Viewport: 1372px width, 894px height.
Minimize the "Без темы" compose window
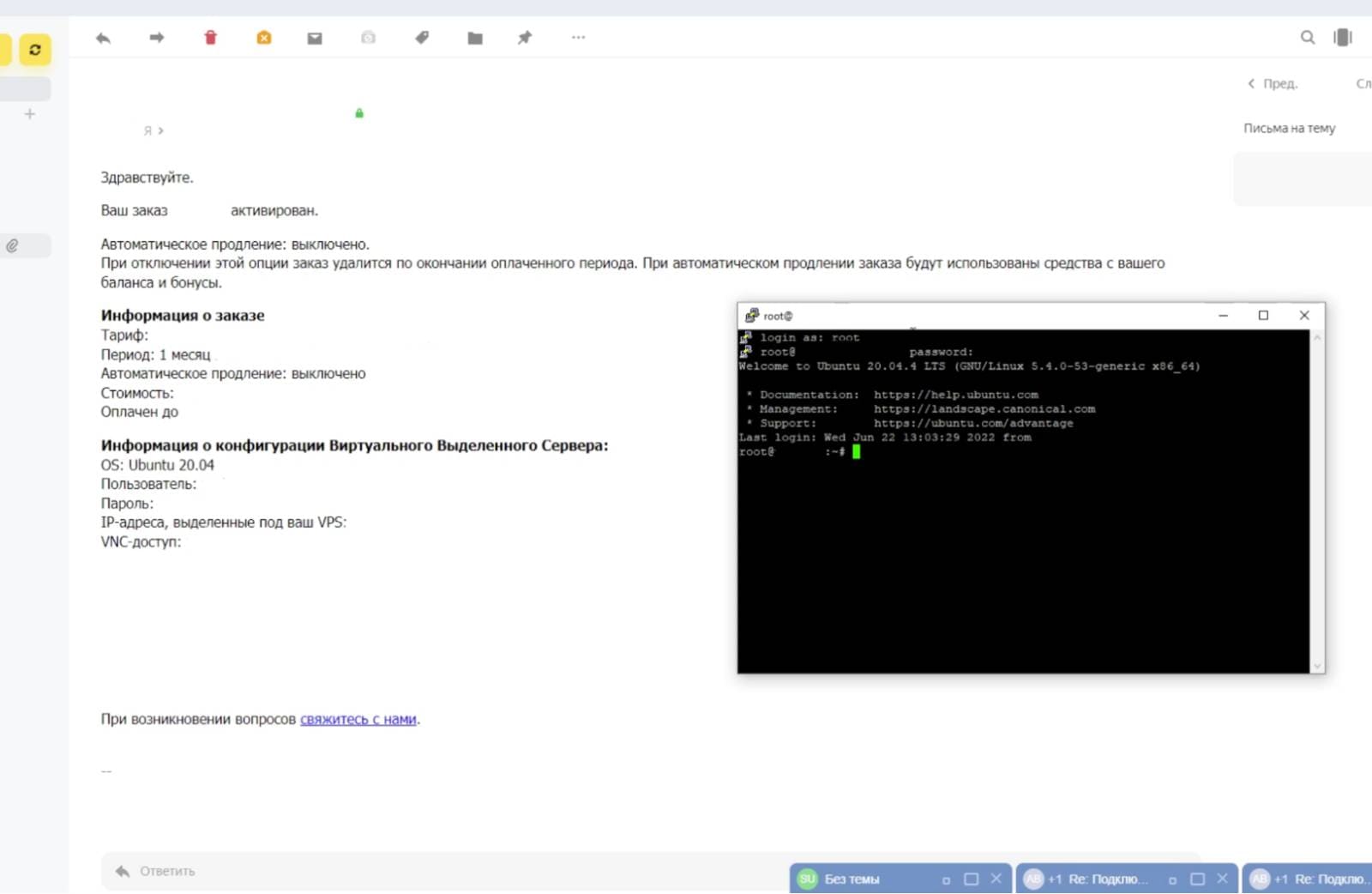point(947,880)
